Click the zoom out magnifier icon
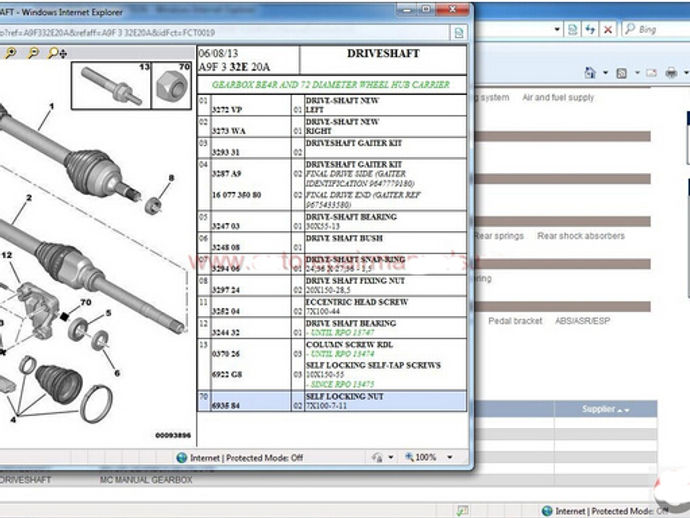This screenshot has height=518, width=690. click(x=33, y=53)
